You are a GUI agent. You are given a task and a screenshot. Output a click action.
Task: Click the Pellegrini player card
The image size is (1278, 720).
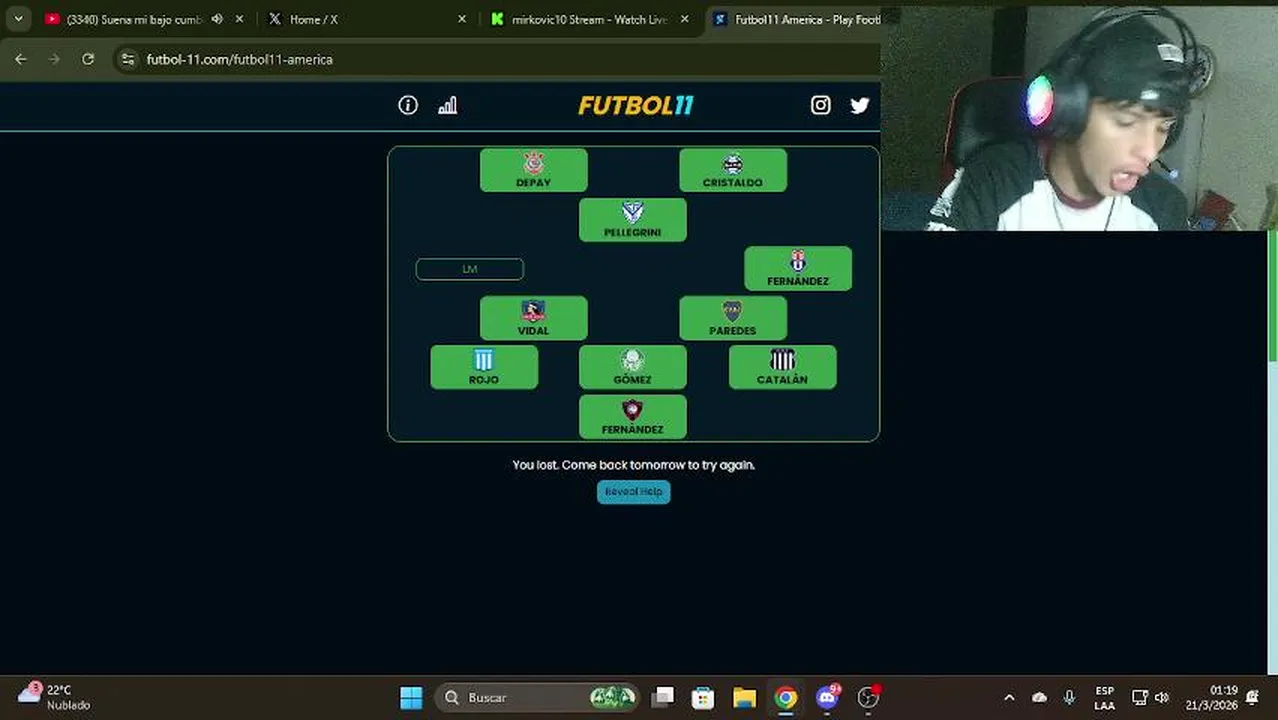click(632, 220)
